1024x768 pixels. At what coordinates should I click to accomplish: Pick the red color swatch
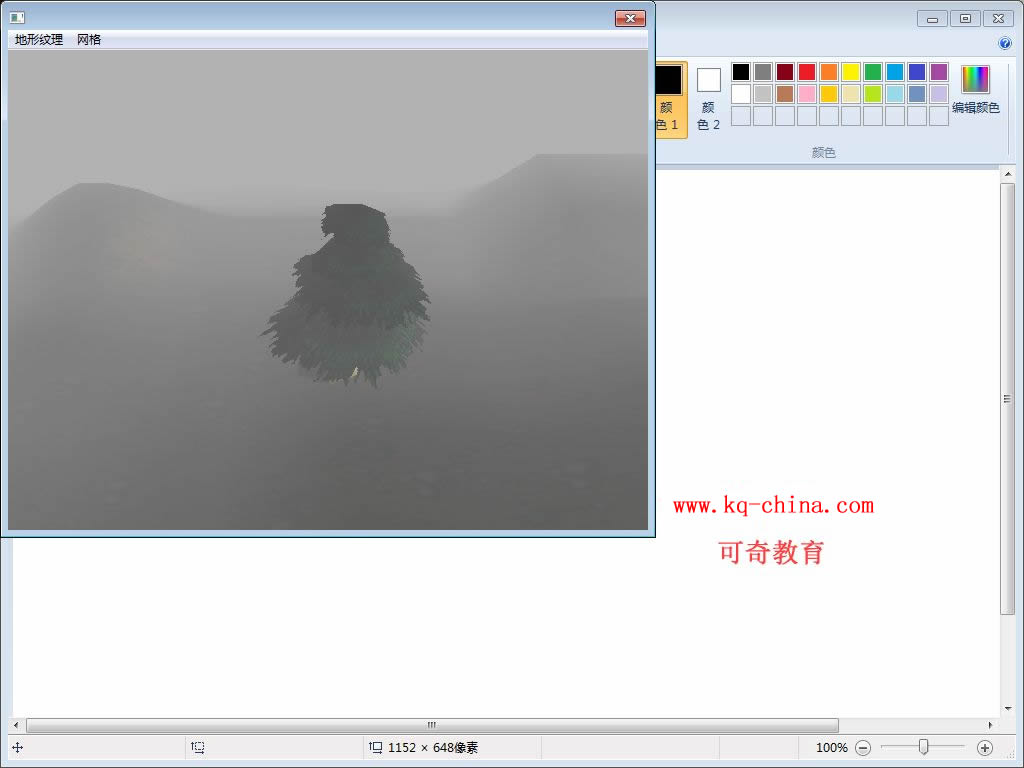tap(806, 72)
